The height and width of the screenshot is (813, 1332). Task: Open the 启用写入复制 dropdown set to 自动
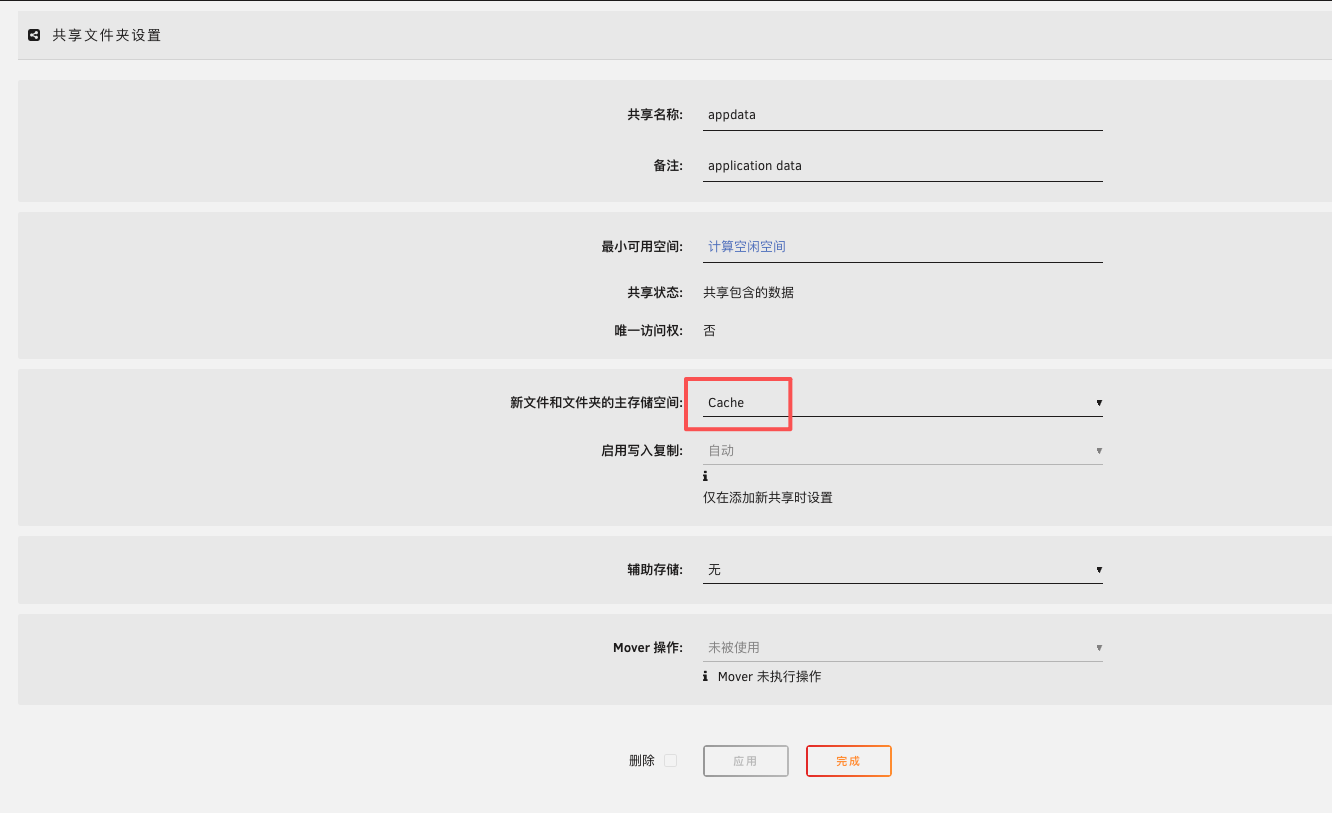[902, 451]
